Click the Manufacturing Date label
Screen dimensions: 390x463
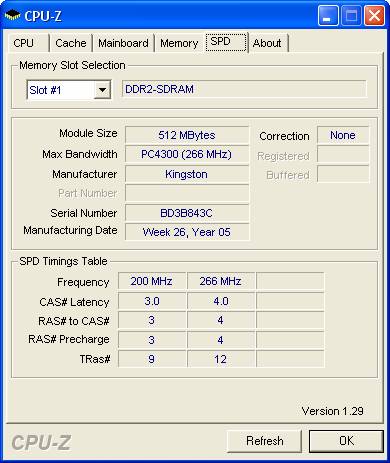click(x=70, y=230)
